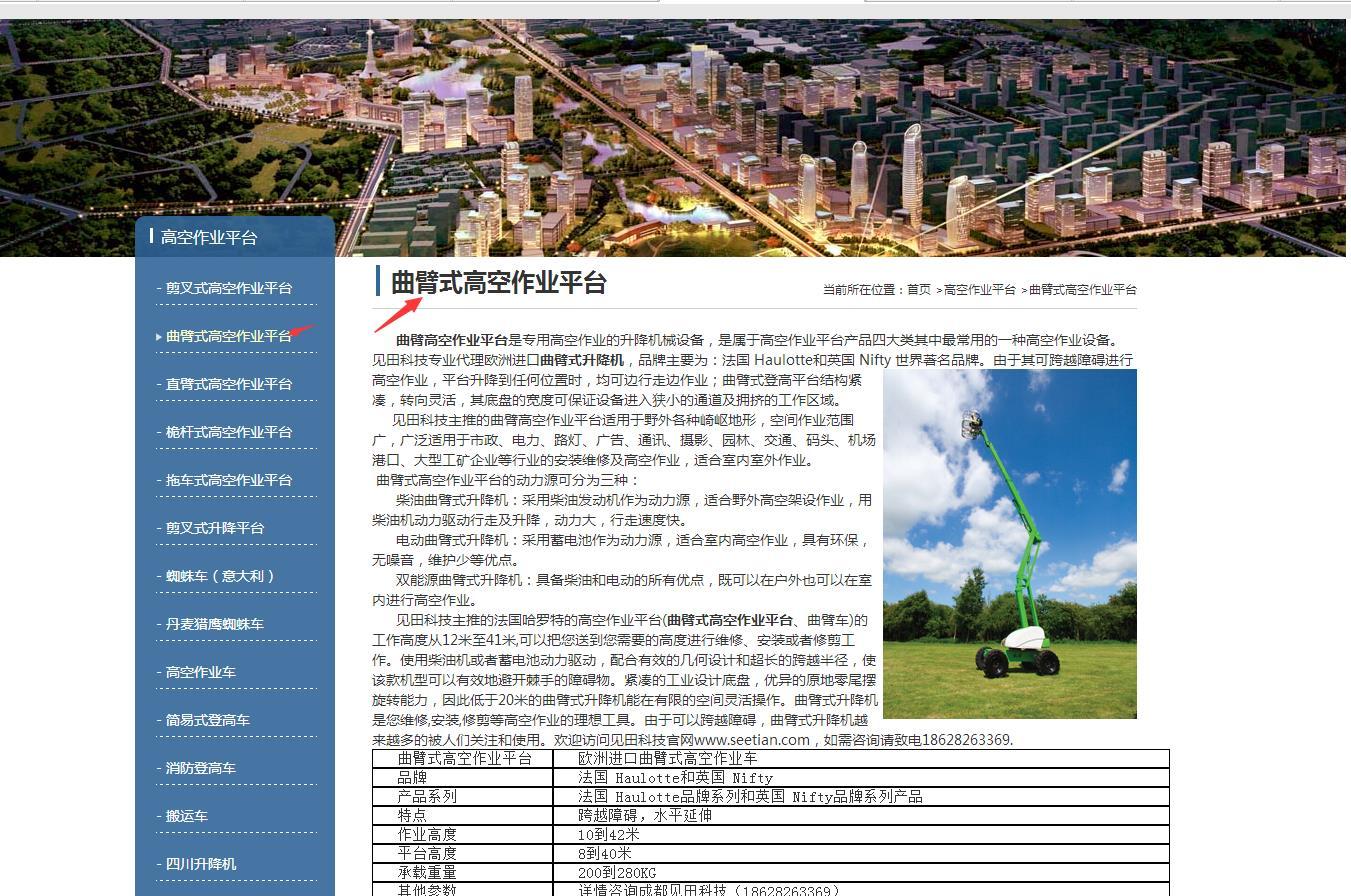1351x896 pixels.
Task: Click table cell 承载重量
Action: tap(463, 873)
